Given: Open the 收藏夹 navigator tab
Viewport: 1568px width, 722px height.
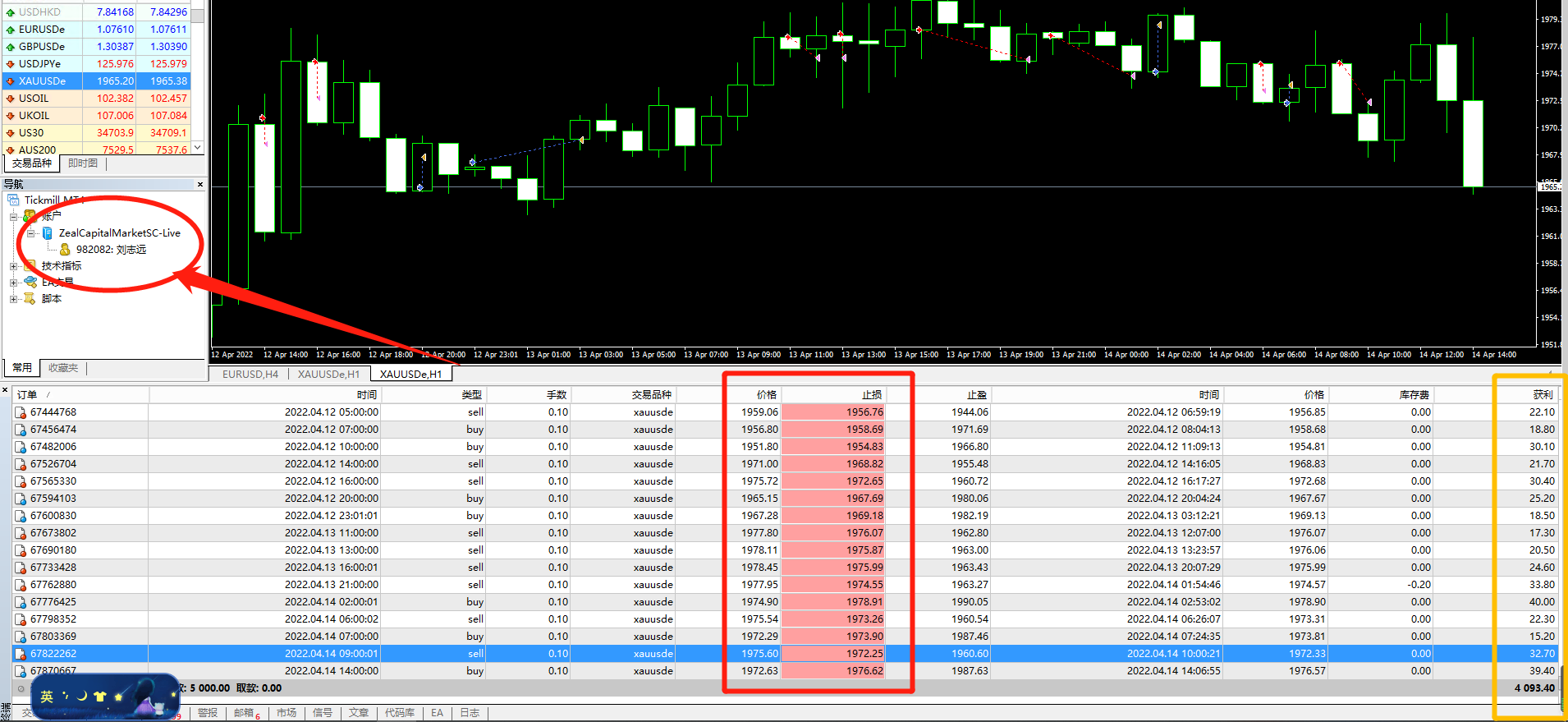Looking at the screenshot, I should coord(63,368).
